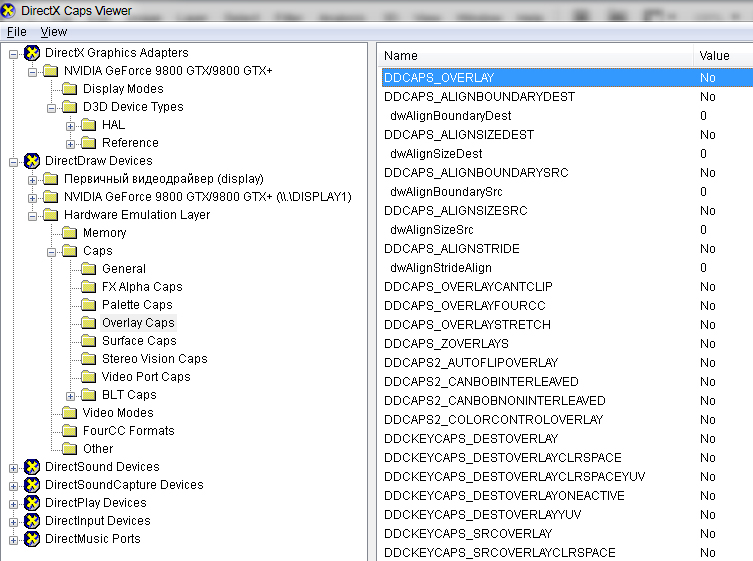This screenshot has height=561, width=753.
Task: Click the folder icon next to FourCC Formats
Action: 70,431
